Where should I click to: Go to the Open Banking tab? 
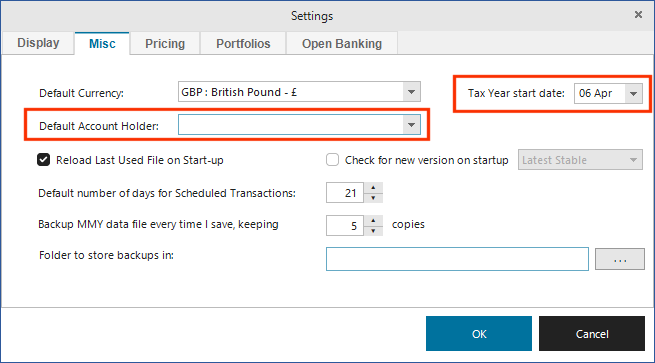(342, 43)
